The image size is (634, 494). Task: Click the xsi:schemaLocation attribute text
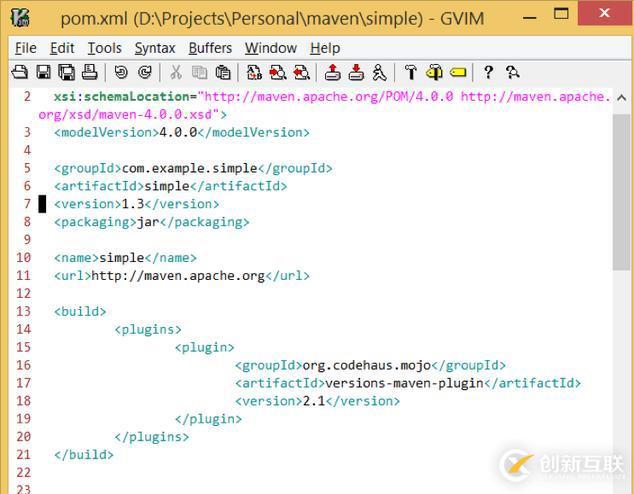[x=122, y=97]
